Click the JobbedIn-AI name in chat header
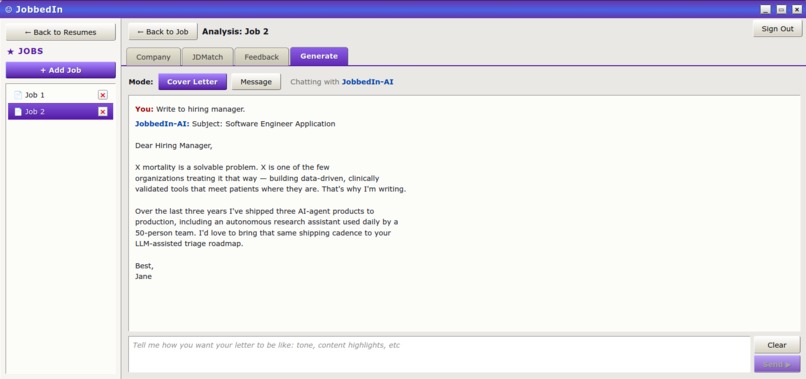Screen dimensions: 806x379 tap(368, 82)
